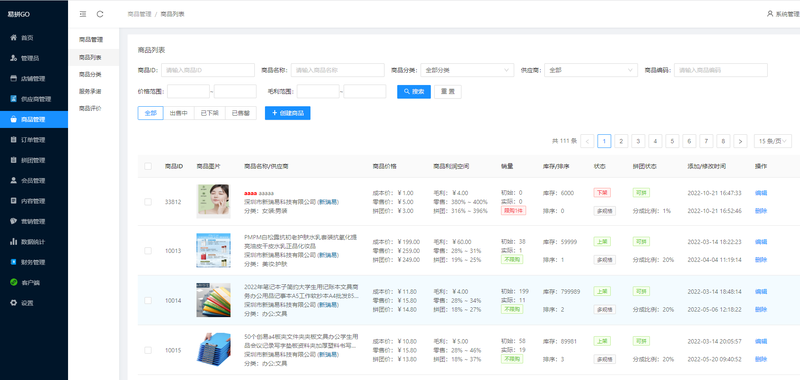Go to previous page with left arrow
The width and height of the screenshot is (800, 380).
[587, 141]
